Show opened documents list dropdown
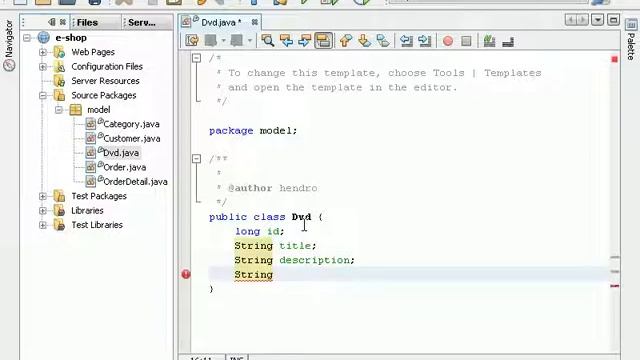The height and width of the screenshot is (360, 640). (x=598, y=20)
